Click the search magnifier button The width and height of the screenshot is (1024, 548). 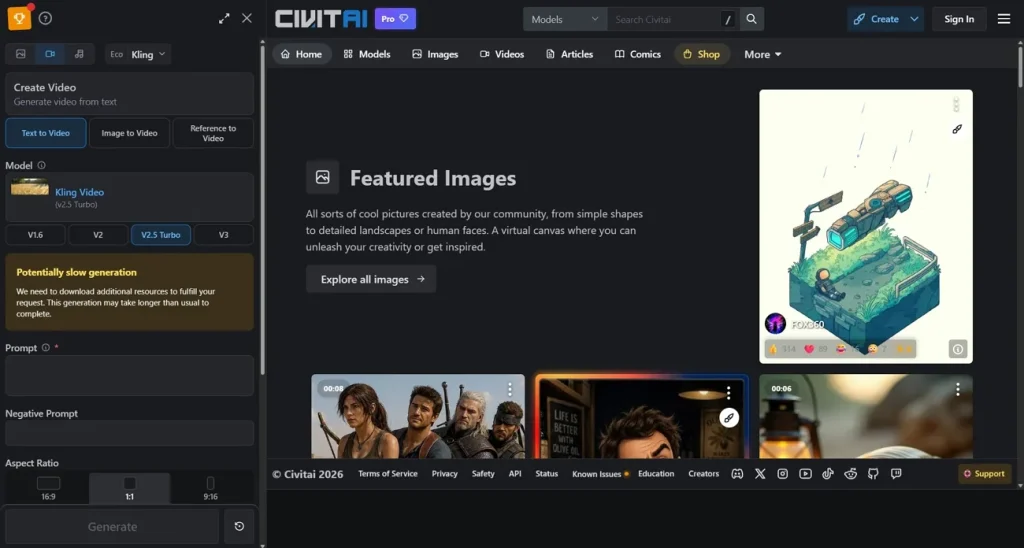tap(752, 19)
